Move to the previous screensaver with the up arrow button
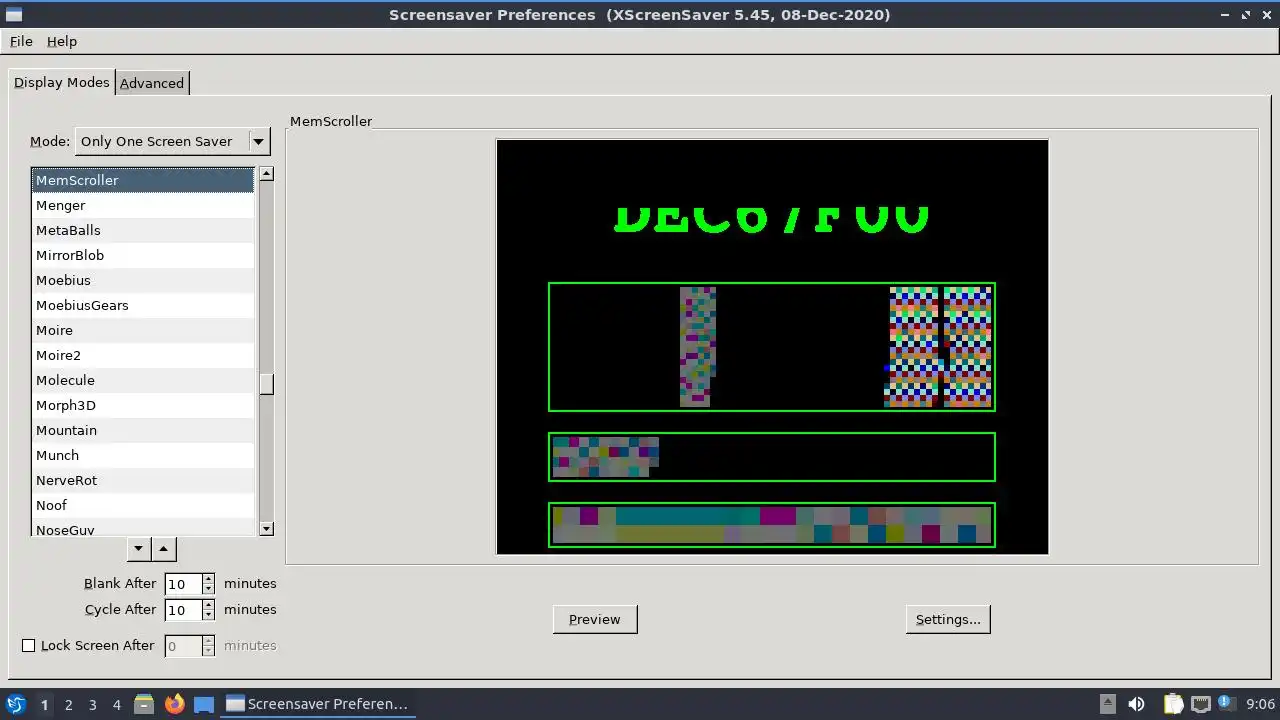This screenshot has height=720, width=1280. 164,548
